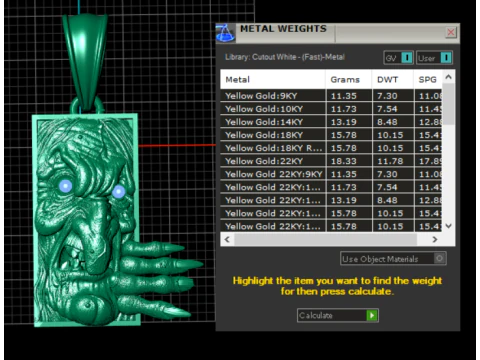Screen dimensions: 480x360
Task: Select the Yellow Gold:18KY row
Action: [x=331, y=135]
